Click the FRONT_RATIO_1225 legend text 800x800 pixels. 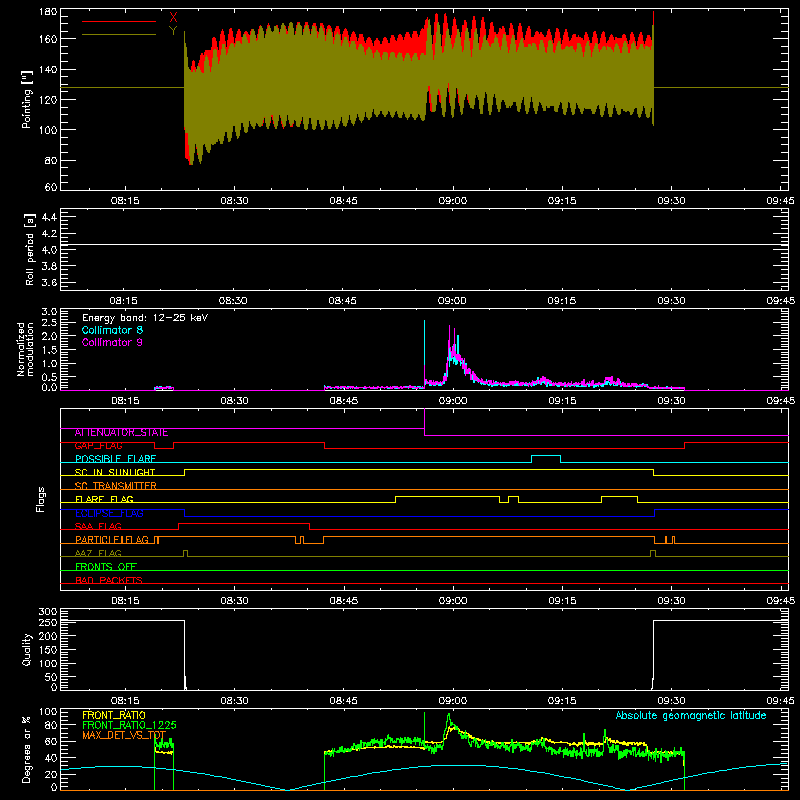(130, 725)
